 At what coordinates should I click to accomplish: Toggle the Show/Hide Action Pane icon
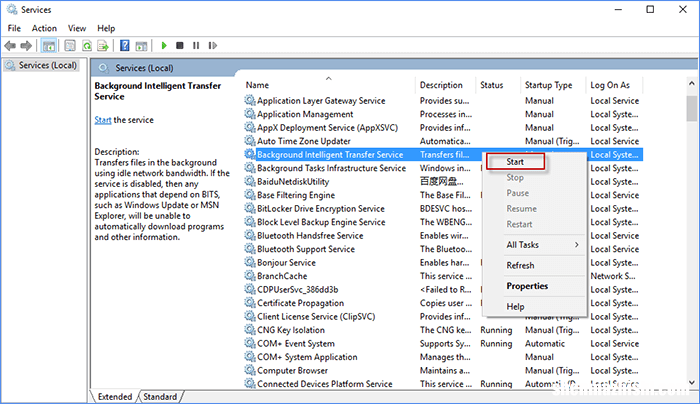(x=142, y=46)
